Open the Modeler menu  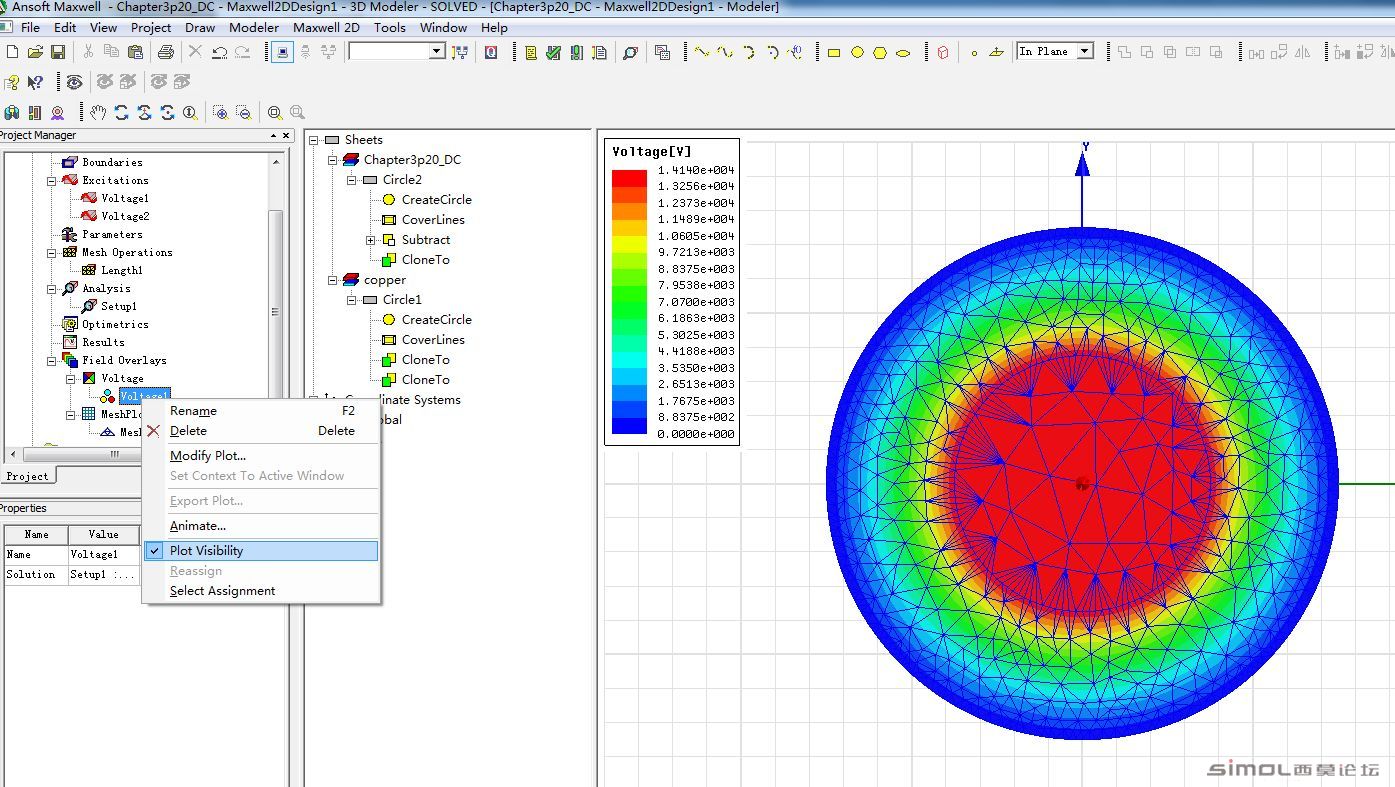[x=254, y=28]
